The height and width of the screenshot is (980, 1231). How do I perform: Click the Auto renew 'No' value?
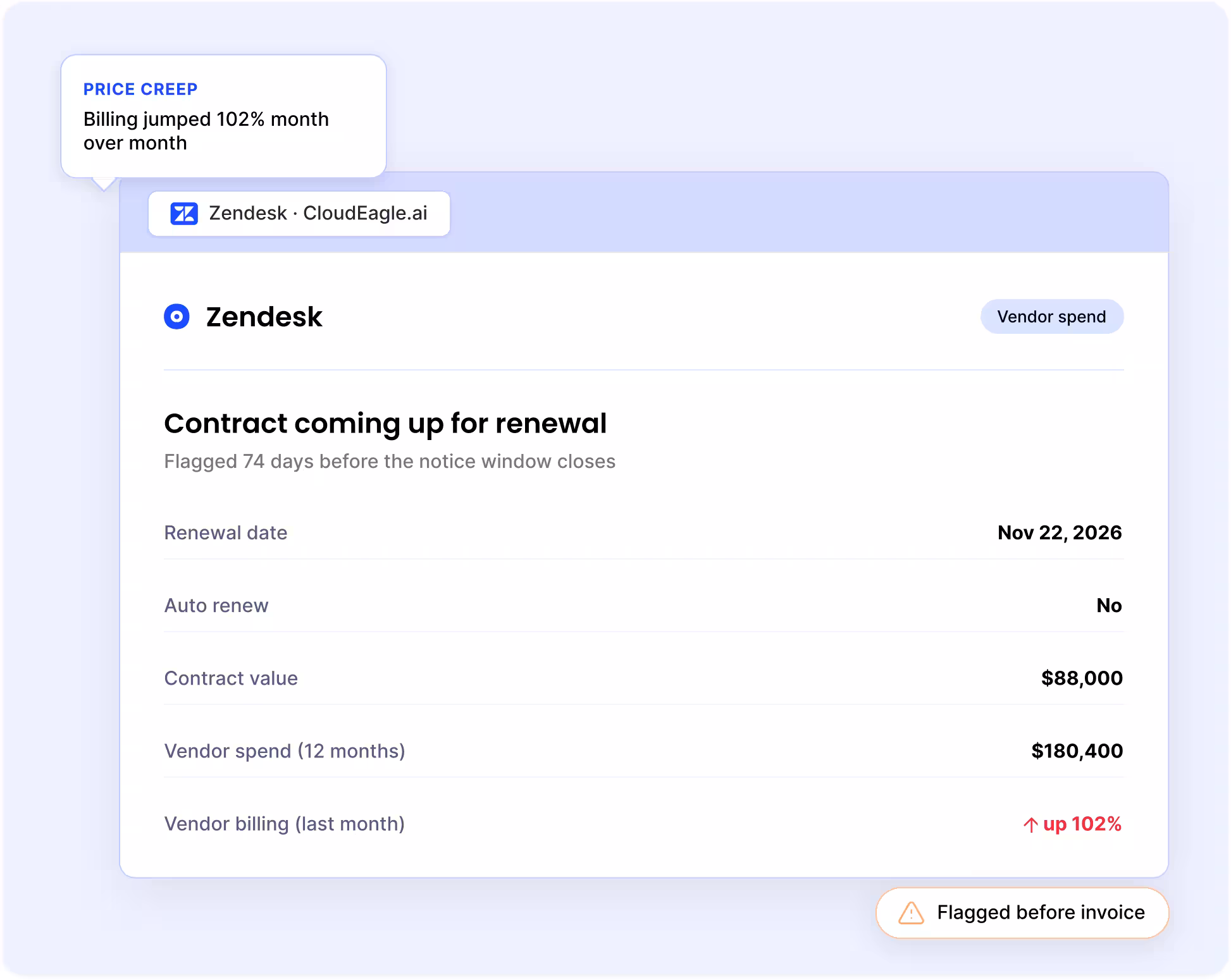coord(1110,606)
